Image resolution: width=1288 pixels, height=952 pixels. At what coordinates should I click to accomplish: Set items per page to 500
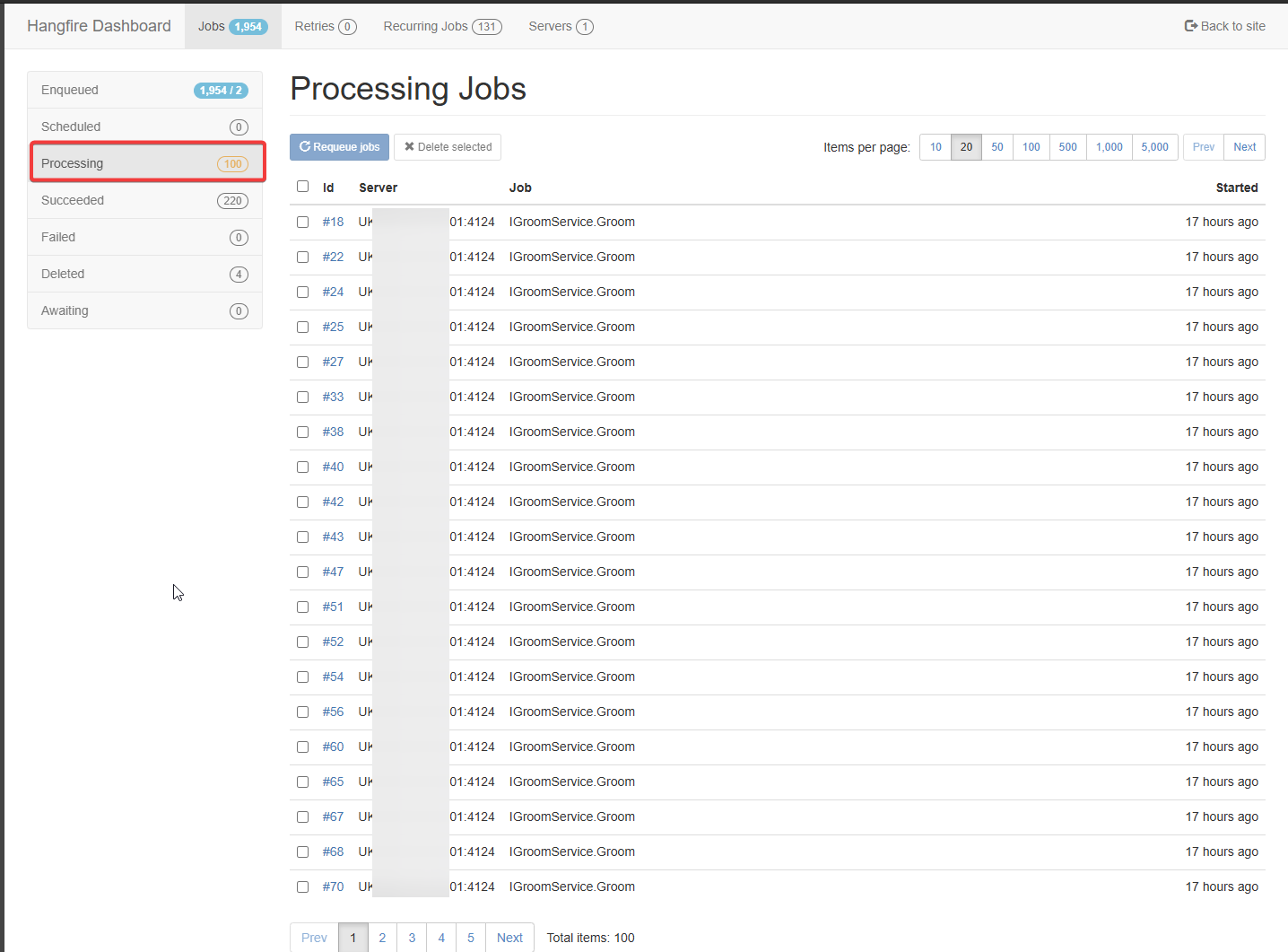point(1067,147)
